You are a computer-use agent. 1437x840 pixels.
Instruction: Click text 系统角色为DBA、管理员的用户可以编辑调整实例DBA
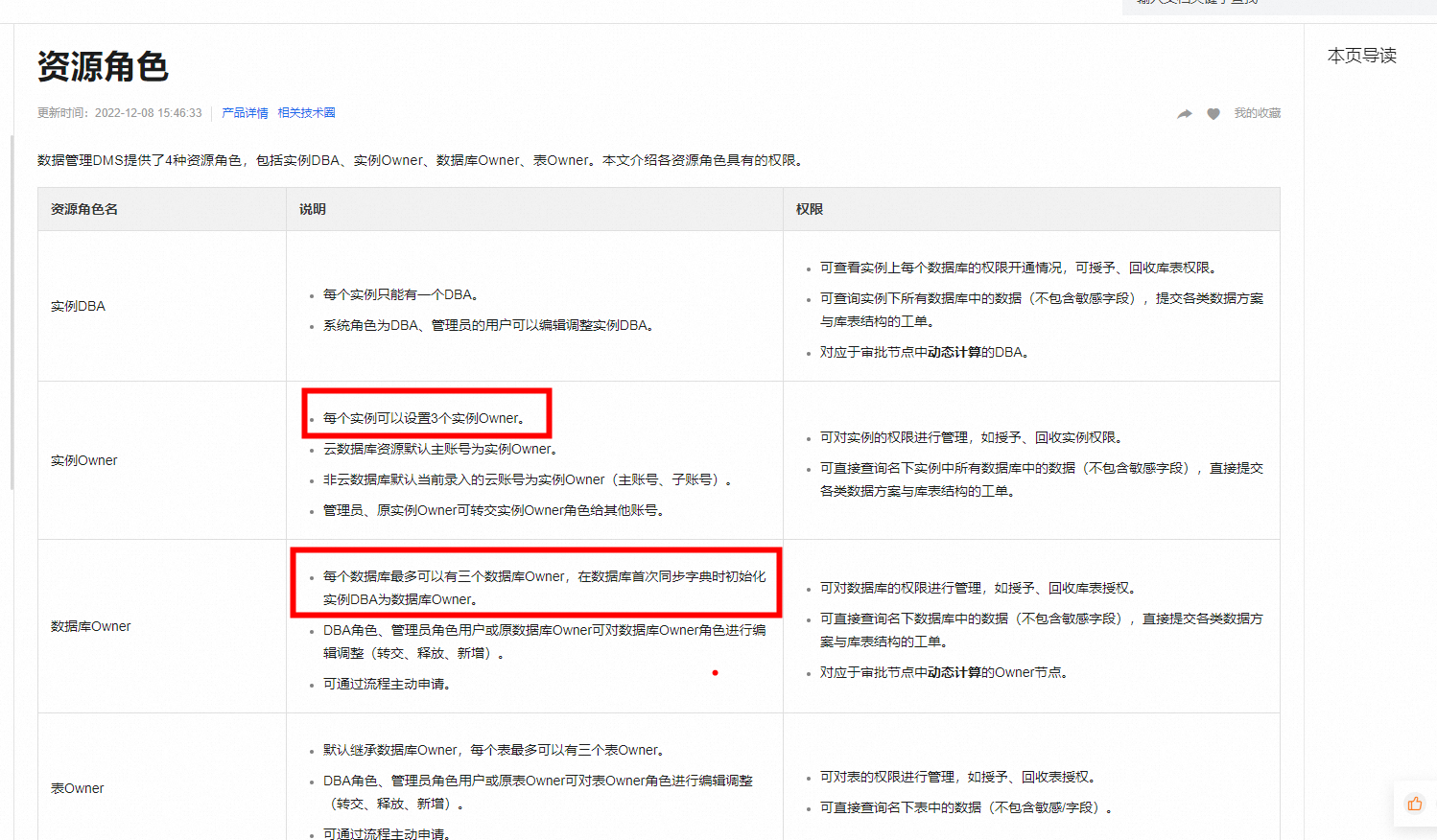pos(488,325)
